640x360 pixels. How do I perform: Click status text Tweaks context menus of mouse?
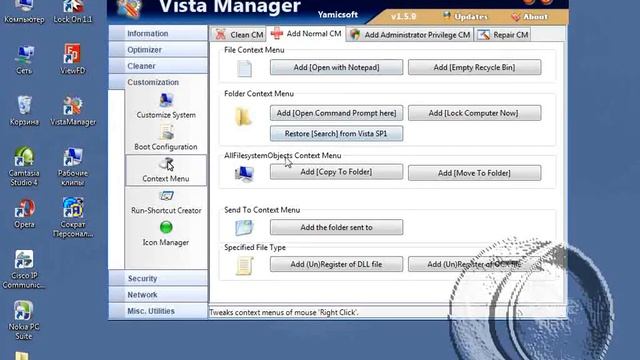(x=284, y=313)
